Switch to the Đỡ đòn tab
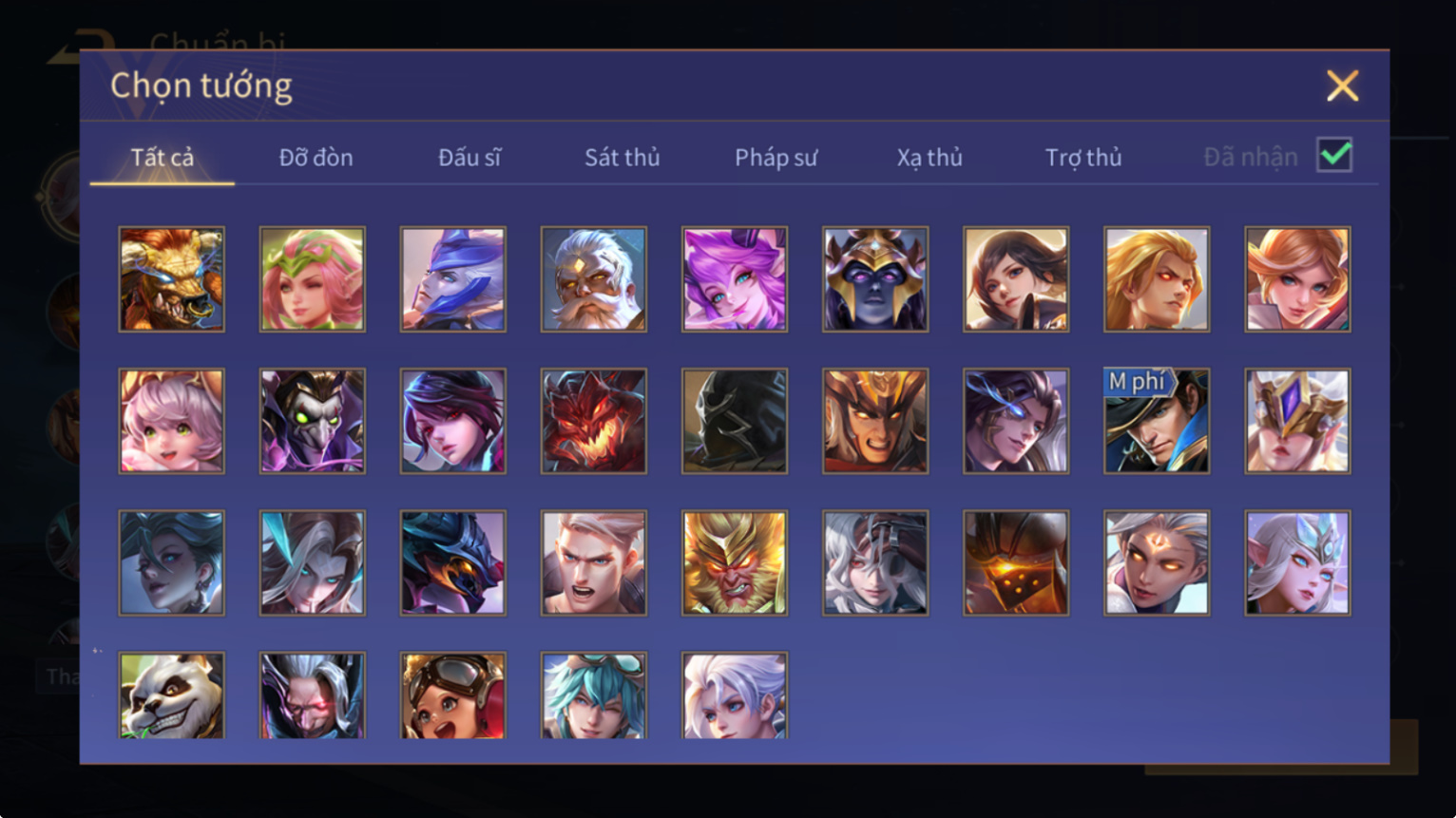 316,158
